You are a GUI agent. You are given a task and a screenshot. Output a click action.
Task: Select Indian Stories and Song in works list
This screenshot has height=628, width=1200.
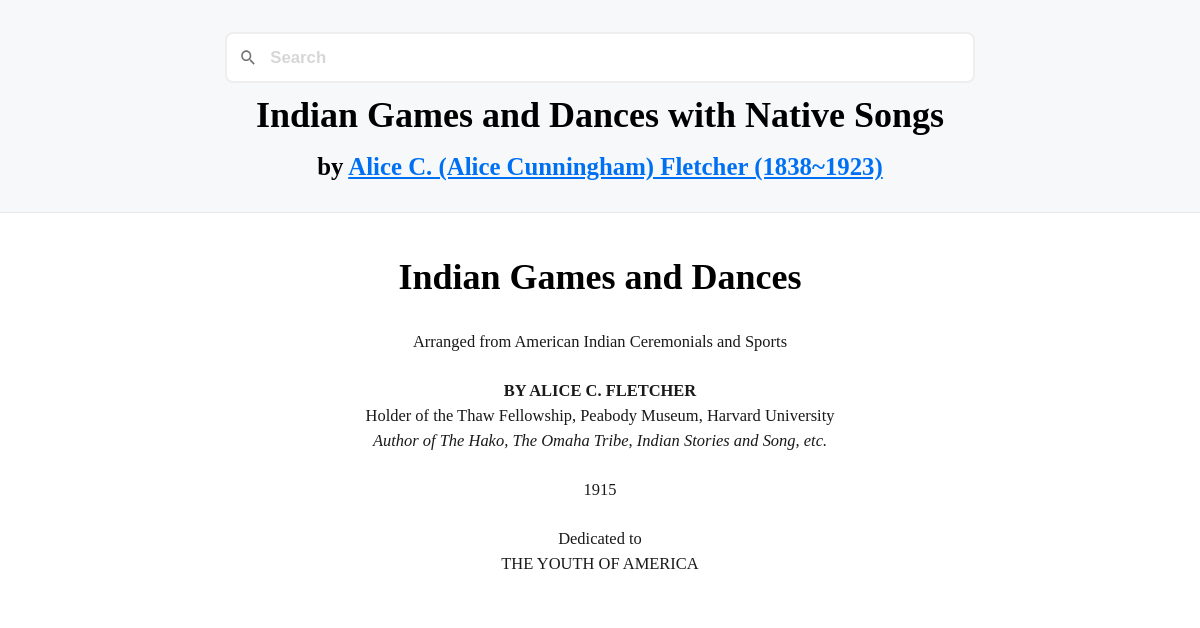coord(715,440)
